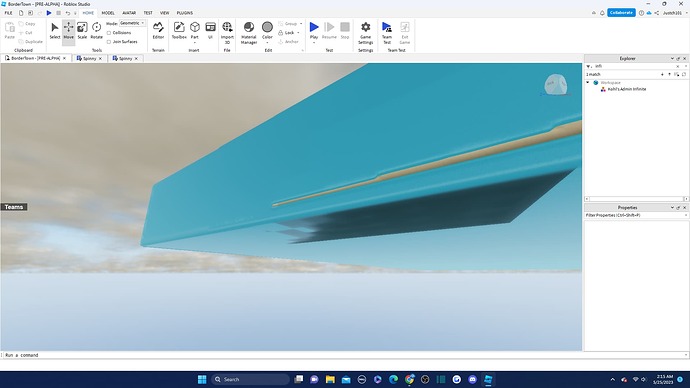Choose the Scale tool

(82, 31)
